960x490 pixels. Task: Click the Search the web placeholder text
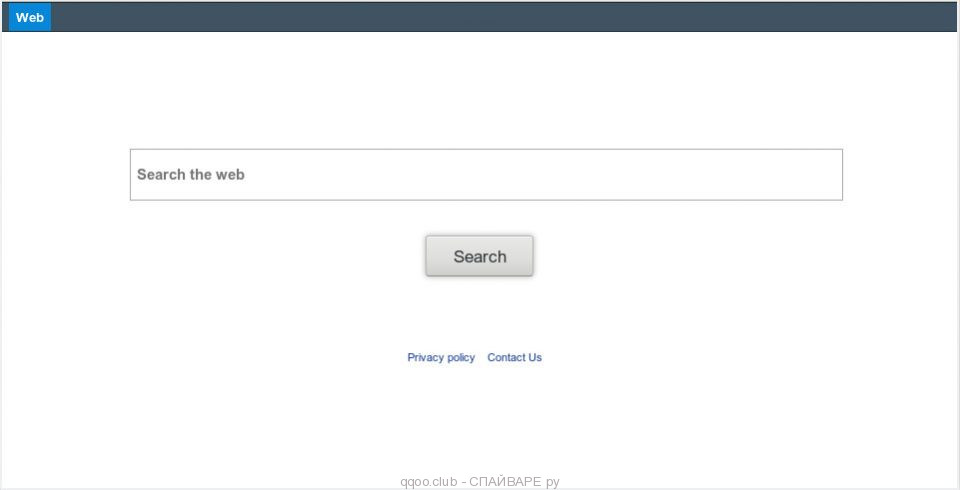click(x=190, y=175)
